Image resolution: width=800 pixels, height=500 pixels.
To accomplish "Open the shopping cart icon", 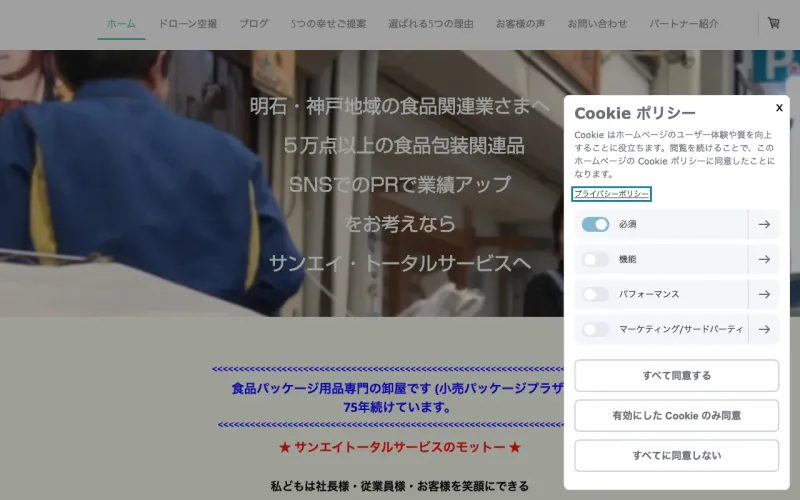I will coord(773,23).
